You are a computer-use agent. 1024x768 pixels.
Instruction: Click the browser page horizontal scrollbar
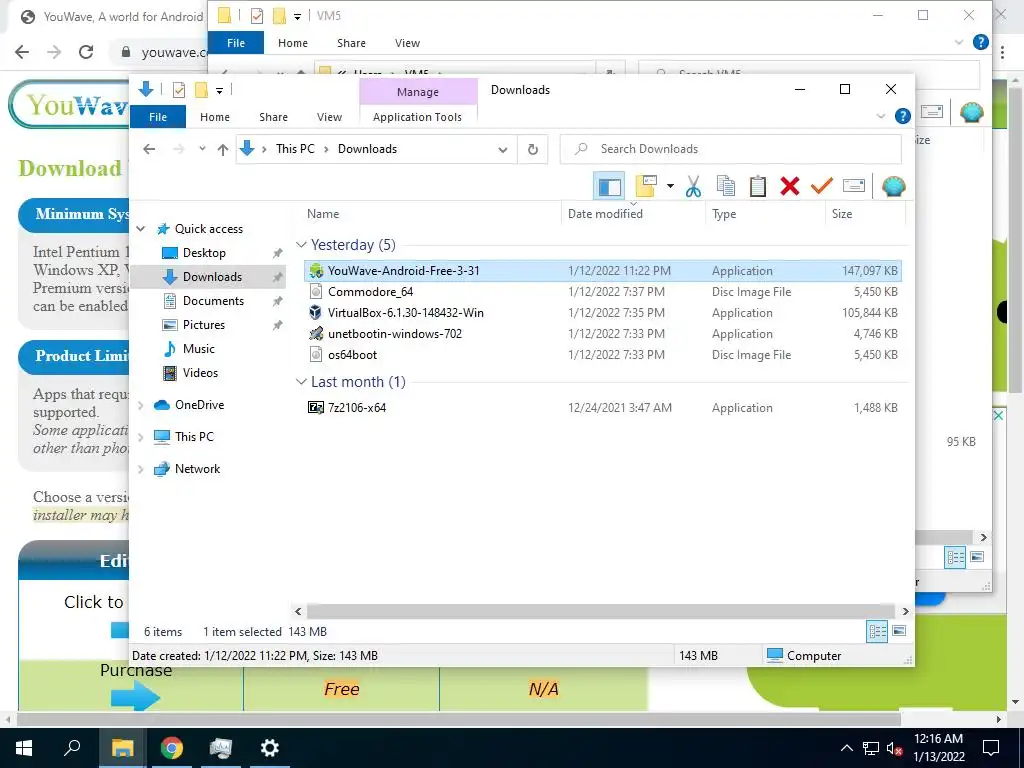458,719
